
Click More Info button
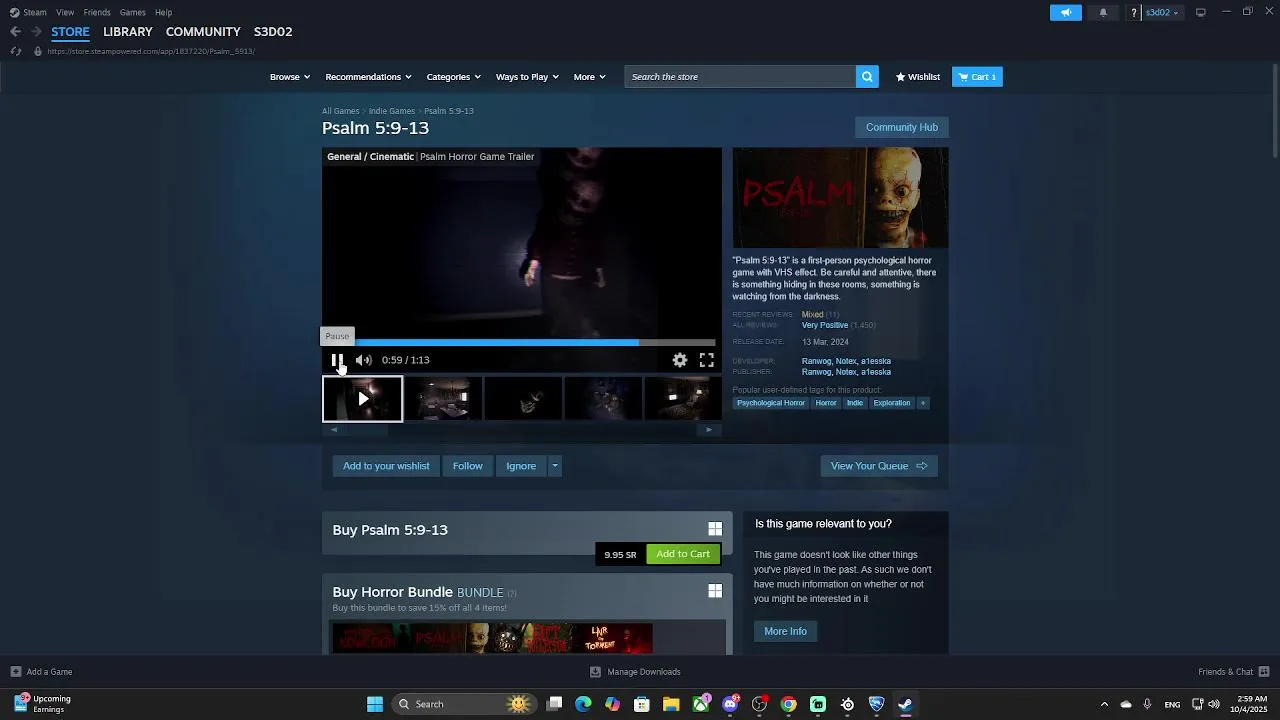(785, 631)
